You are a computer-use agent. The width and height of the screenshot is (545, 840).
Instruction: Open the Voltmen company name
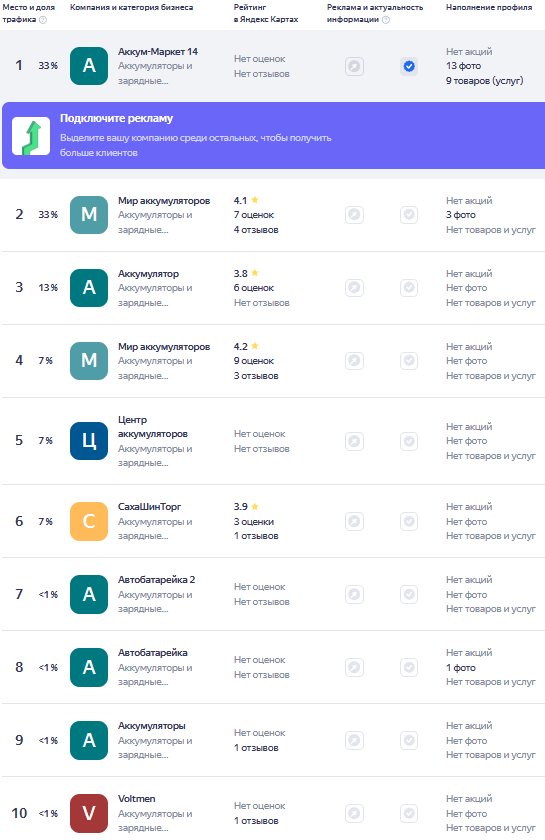point(137,798)
